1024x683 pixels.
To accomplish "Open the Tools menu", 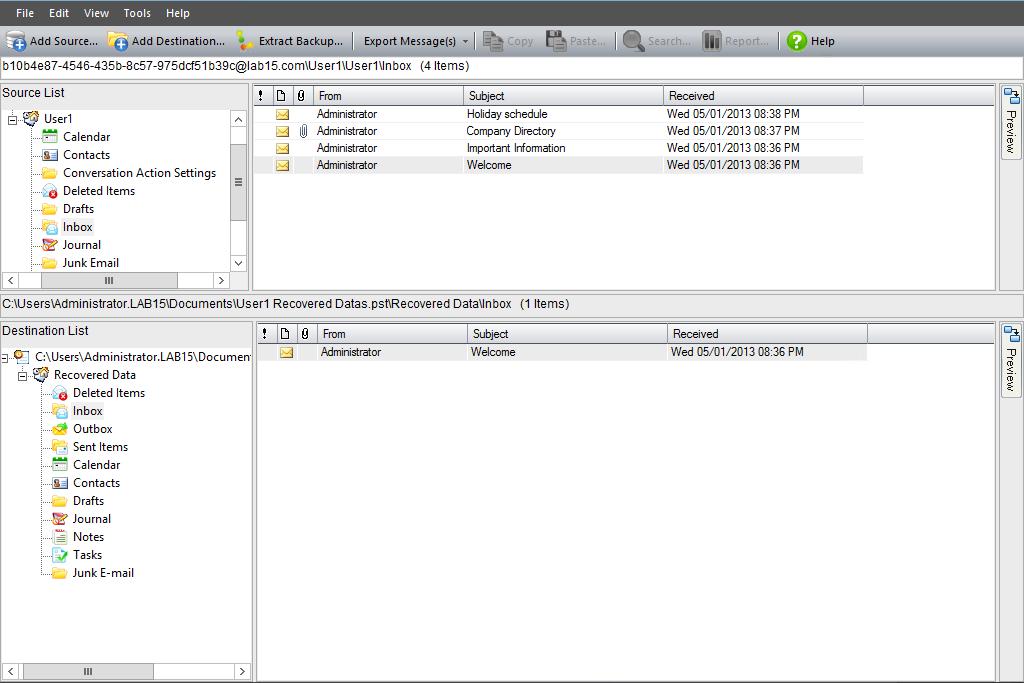I will tap(137, 13).
